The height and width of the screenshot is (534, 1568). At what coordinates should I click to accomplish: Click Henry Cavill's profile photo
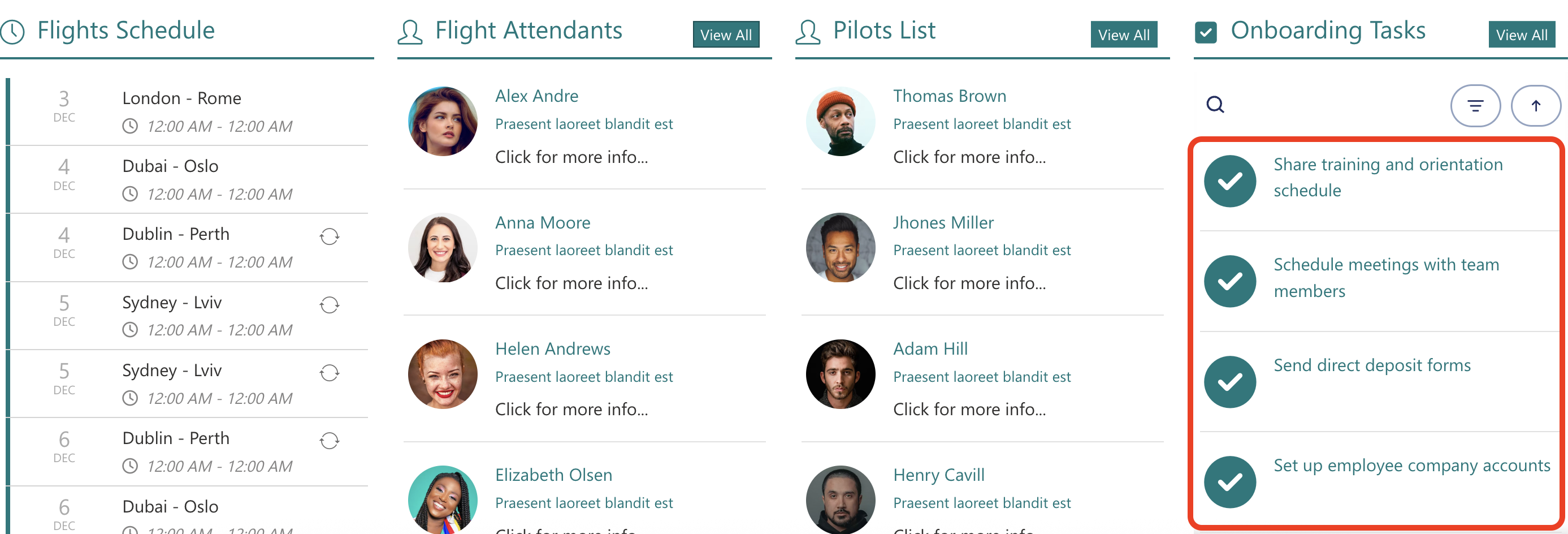click(x=840, y=500)
